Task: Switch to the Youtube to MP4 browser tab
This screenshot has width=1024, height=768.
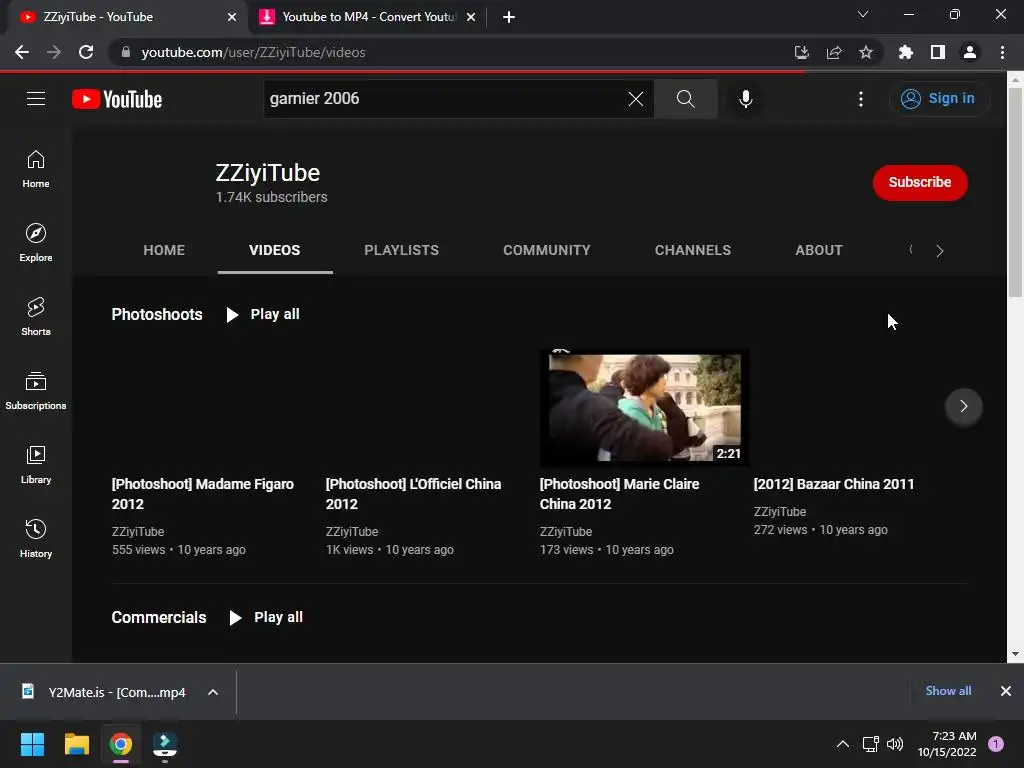Action: (x=368, y=17)
